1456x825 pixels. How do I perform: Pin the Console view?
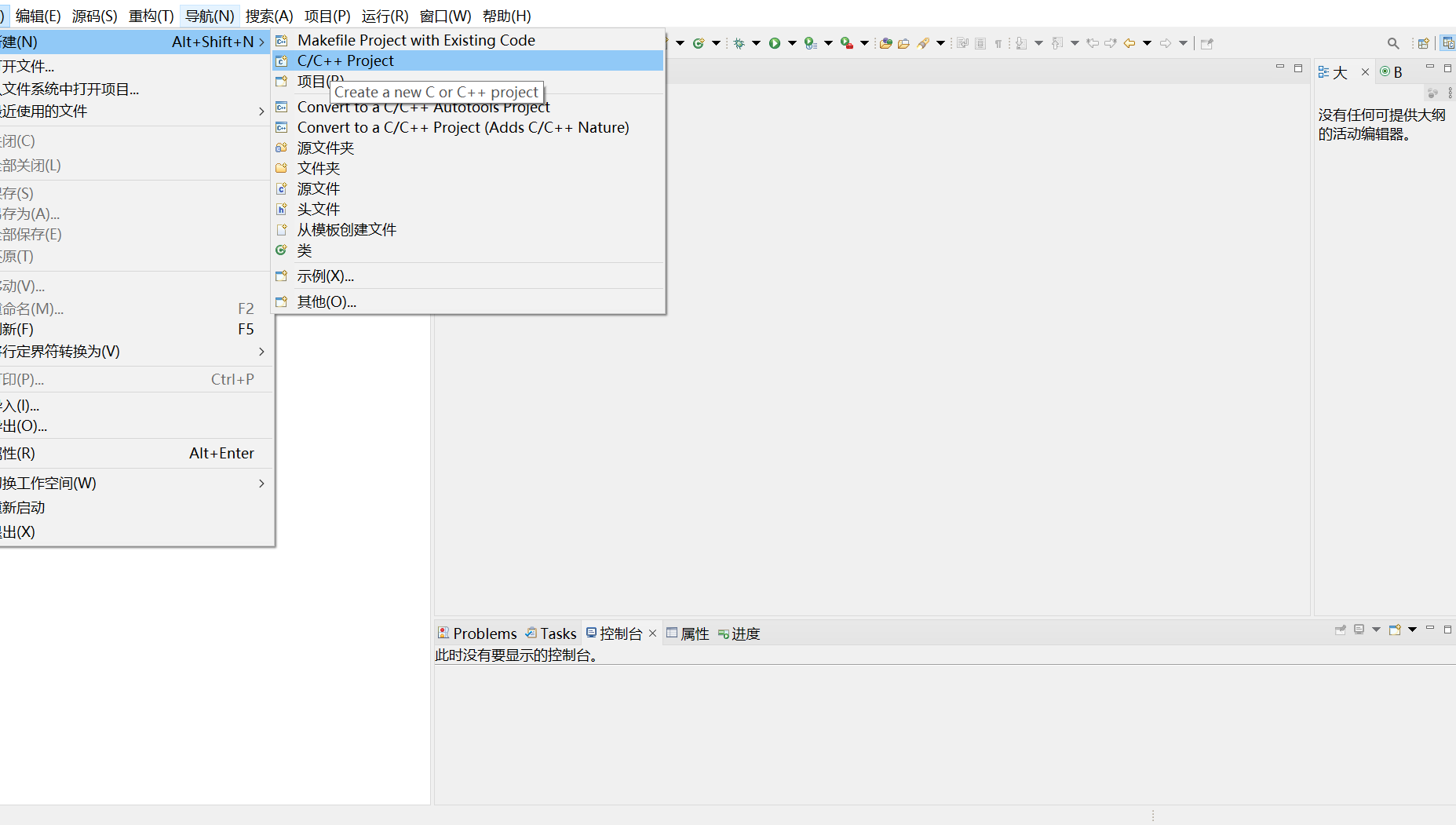pyautogui.click(x=1340, y=629)
